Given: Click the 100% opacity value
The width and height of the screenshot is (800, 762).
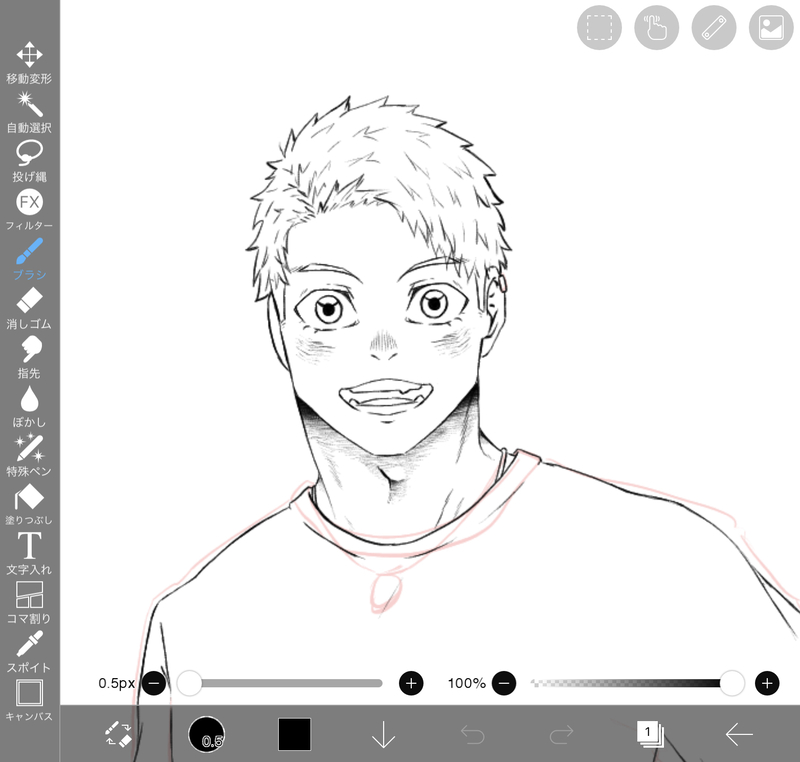Looking at the screenshot, I should 466,683.
